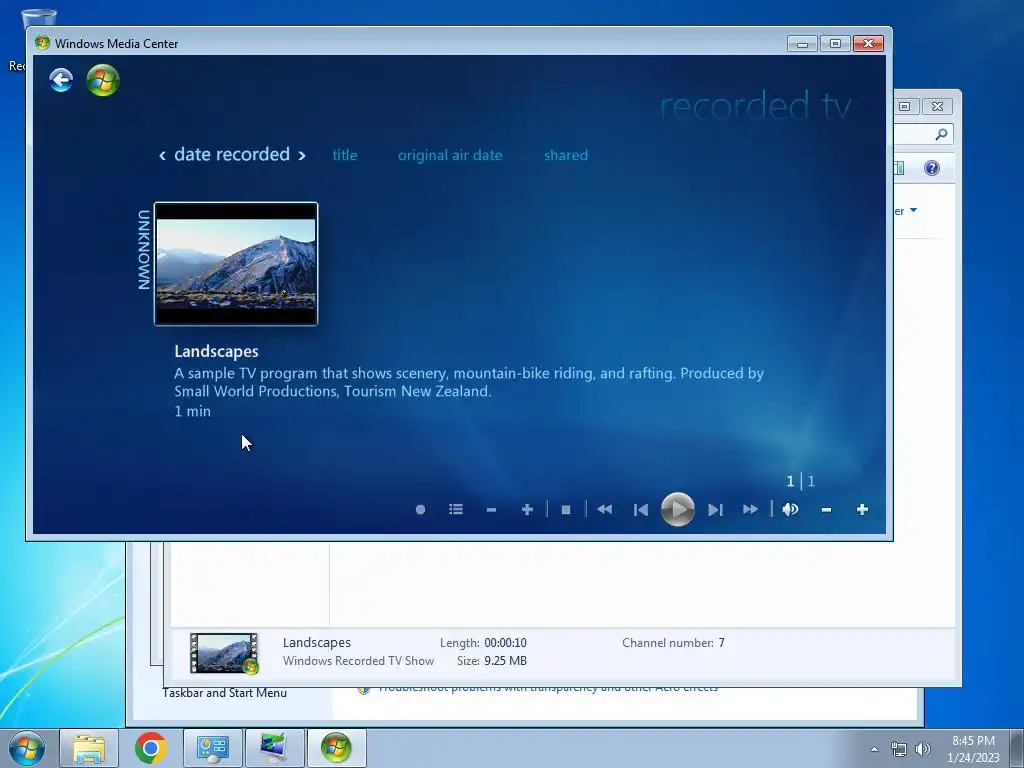Switch to Windows Media Center taskbar icon
Image resolution: width=1024 pixels, height=768 pixels.
click(336, 748)
